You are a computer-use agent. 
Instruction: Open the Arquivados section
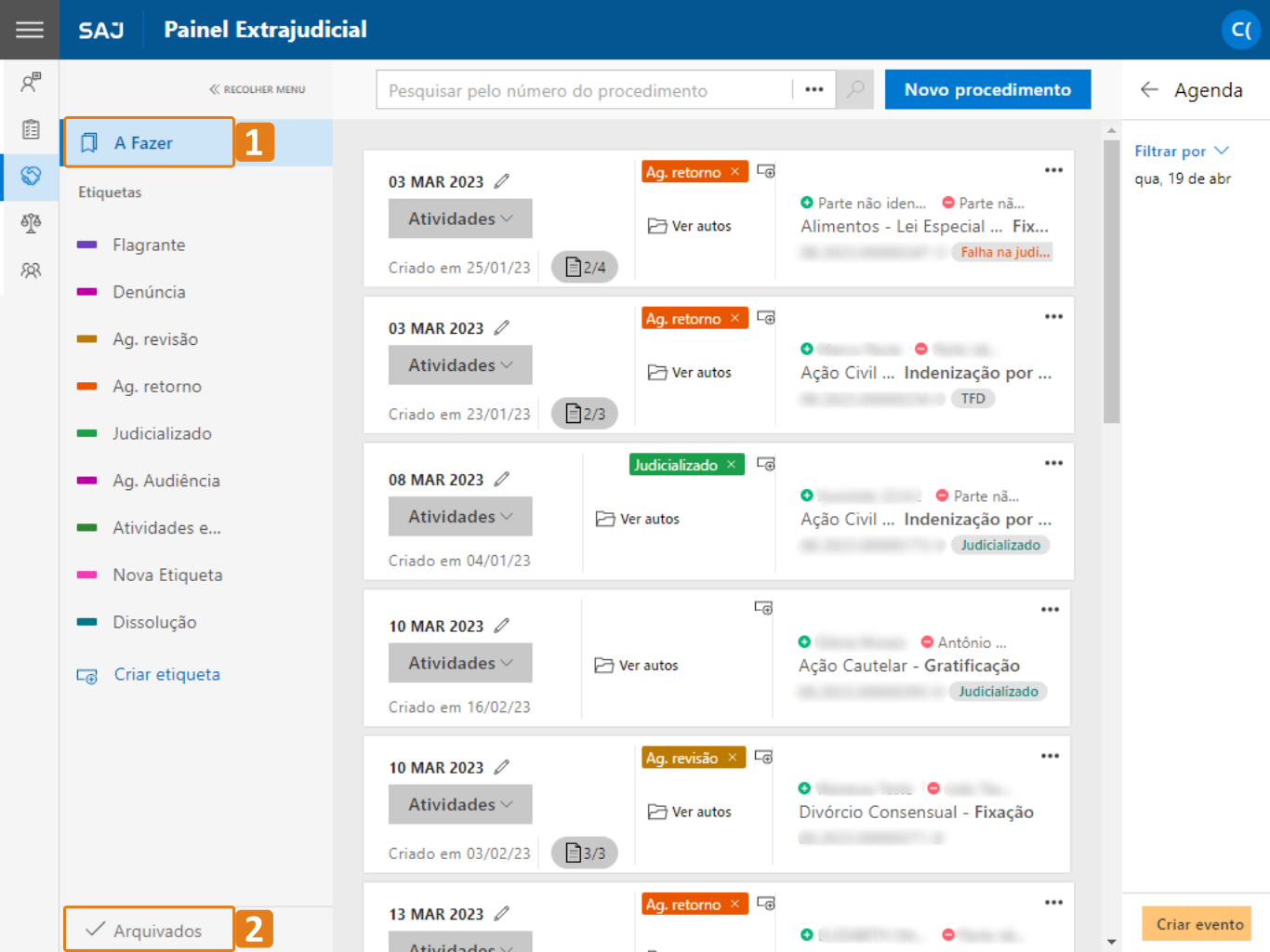tap(149, 930)
